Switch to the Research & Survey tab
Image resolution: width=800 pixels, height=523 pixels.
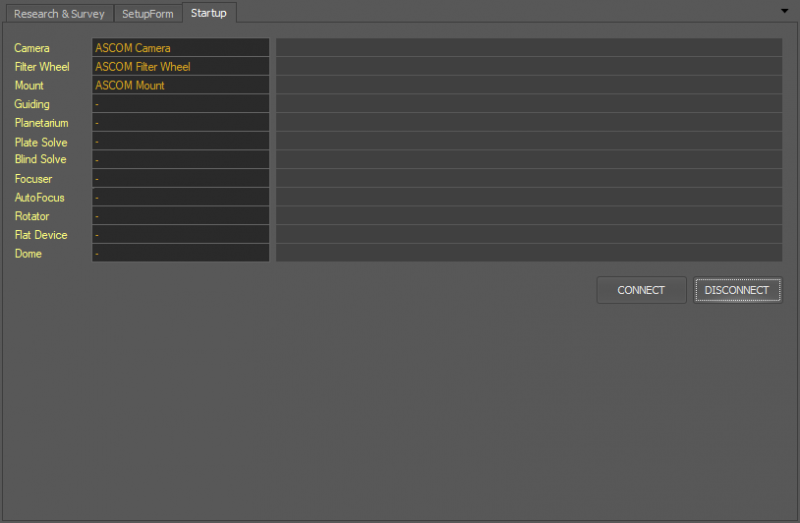tap(59, 14)
